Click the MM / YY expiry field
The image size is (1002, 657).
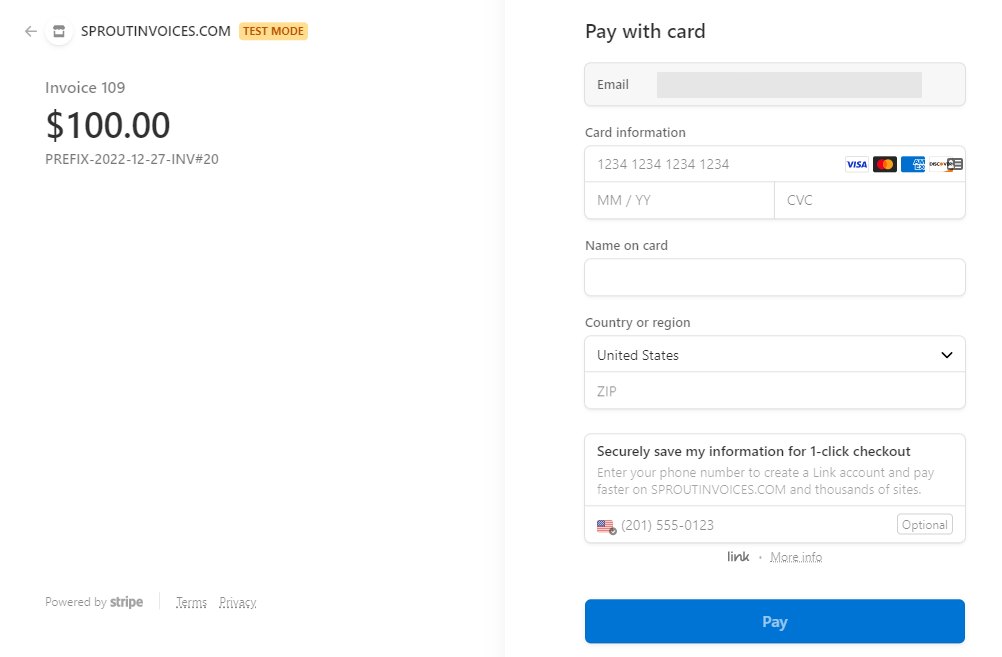tap(679, 200)
